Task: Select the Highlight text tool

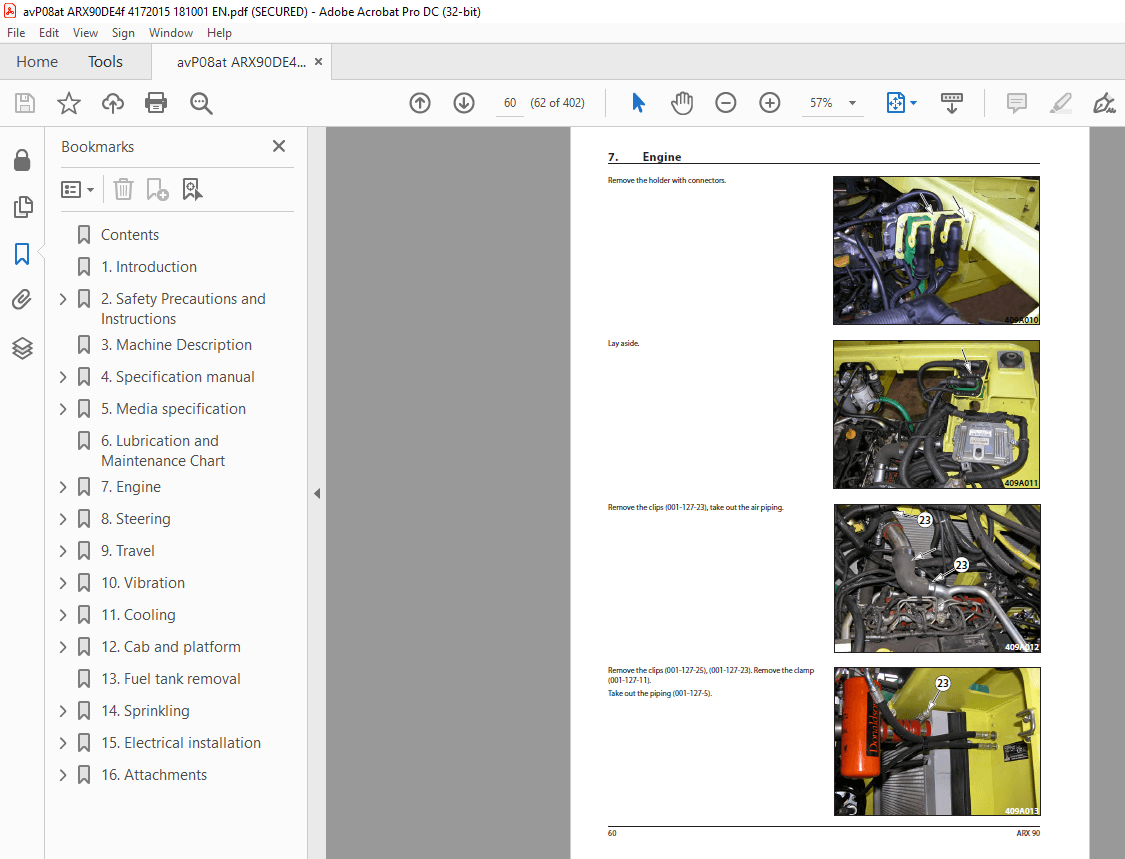Action: pos(1060,102)
